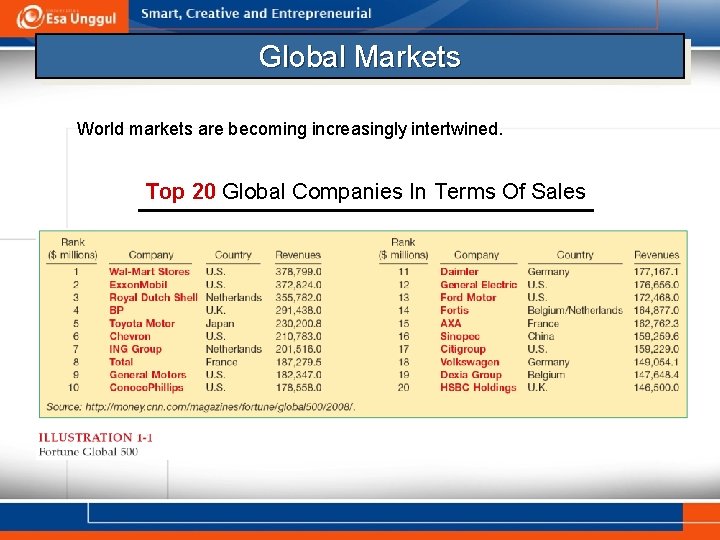Screen dimensions: 720x540
Task: Click 'Total' company name
Action: click(121, 362)
